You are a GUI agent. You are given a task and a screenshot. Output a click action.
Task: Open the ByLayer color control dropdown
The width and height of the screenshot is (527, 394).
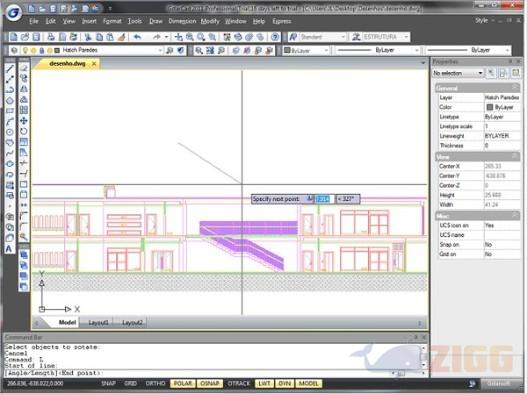click(307, 50)
